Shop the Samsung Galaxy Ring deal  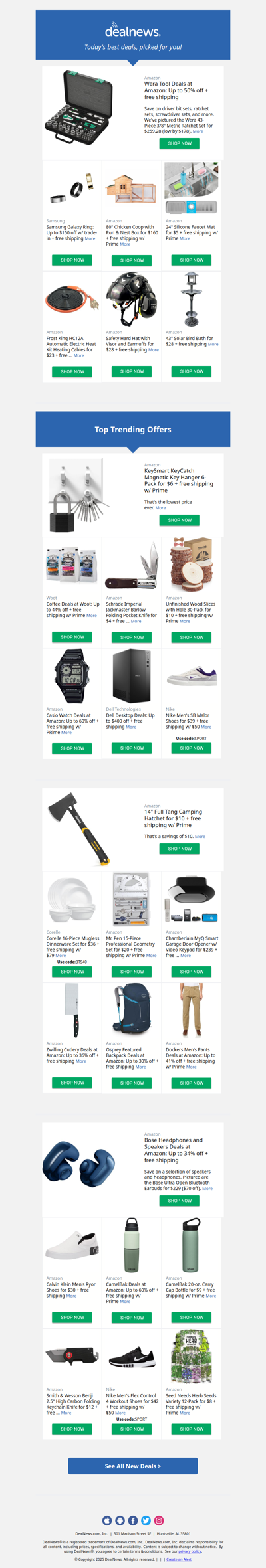(72, 260)
